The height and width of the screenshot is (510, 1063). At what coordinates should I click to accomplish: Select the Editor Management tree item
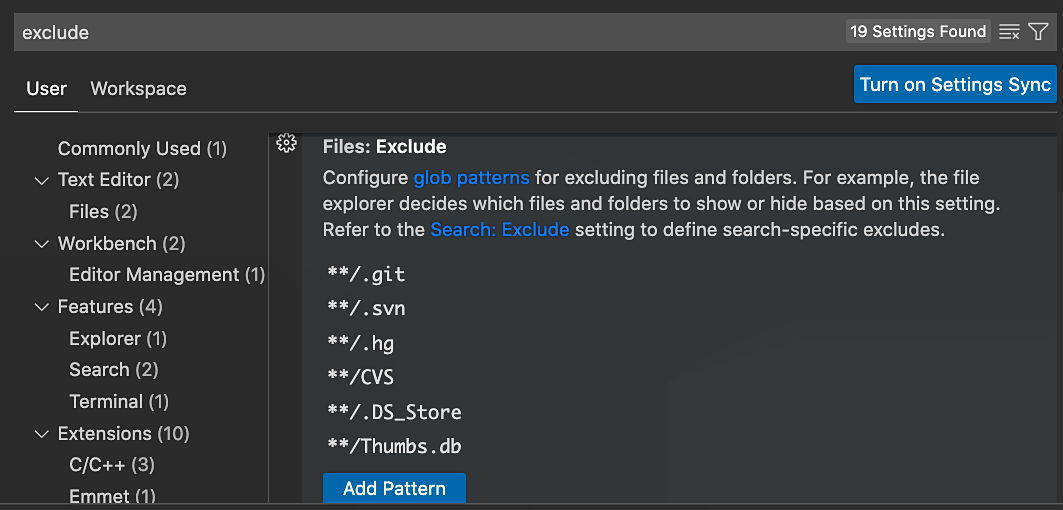pos(166,275)
